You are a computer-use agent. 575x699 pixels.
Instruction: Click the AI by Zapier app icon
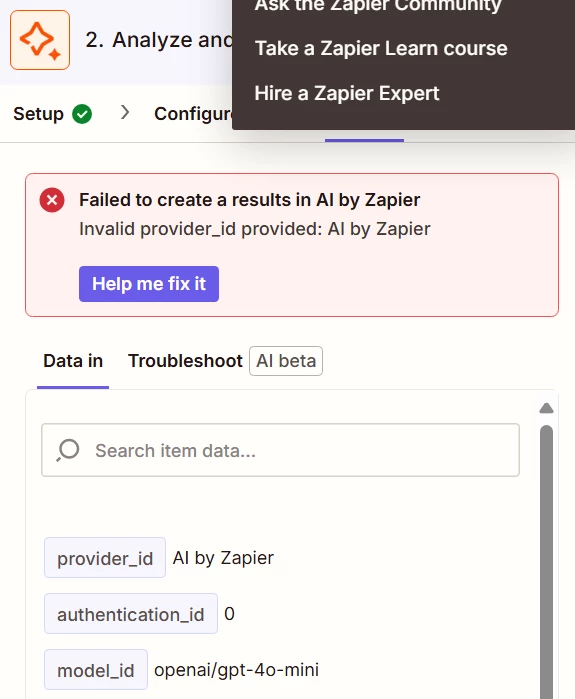click(x=40, y=40)
